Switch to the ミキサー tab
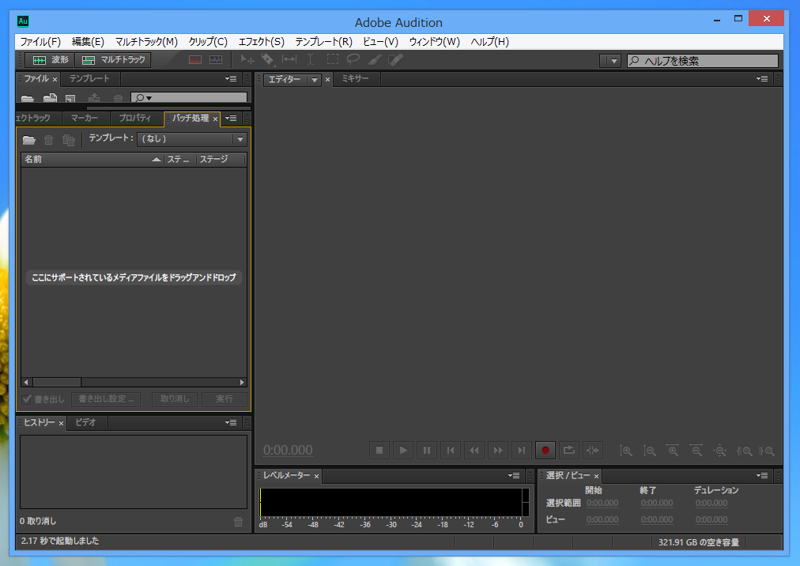 pos(355,79)
